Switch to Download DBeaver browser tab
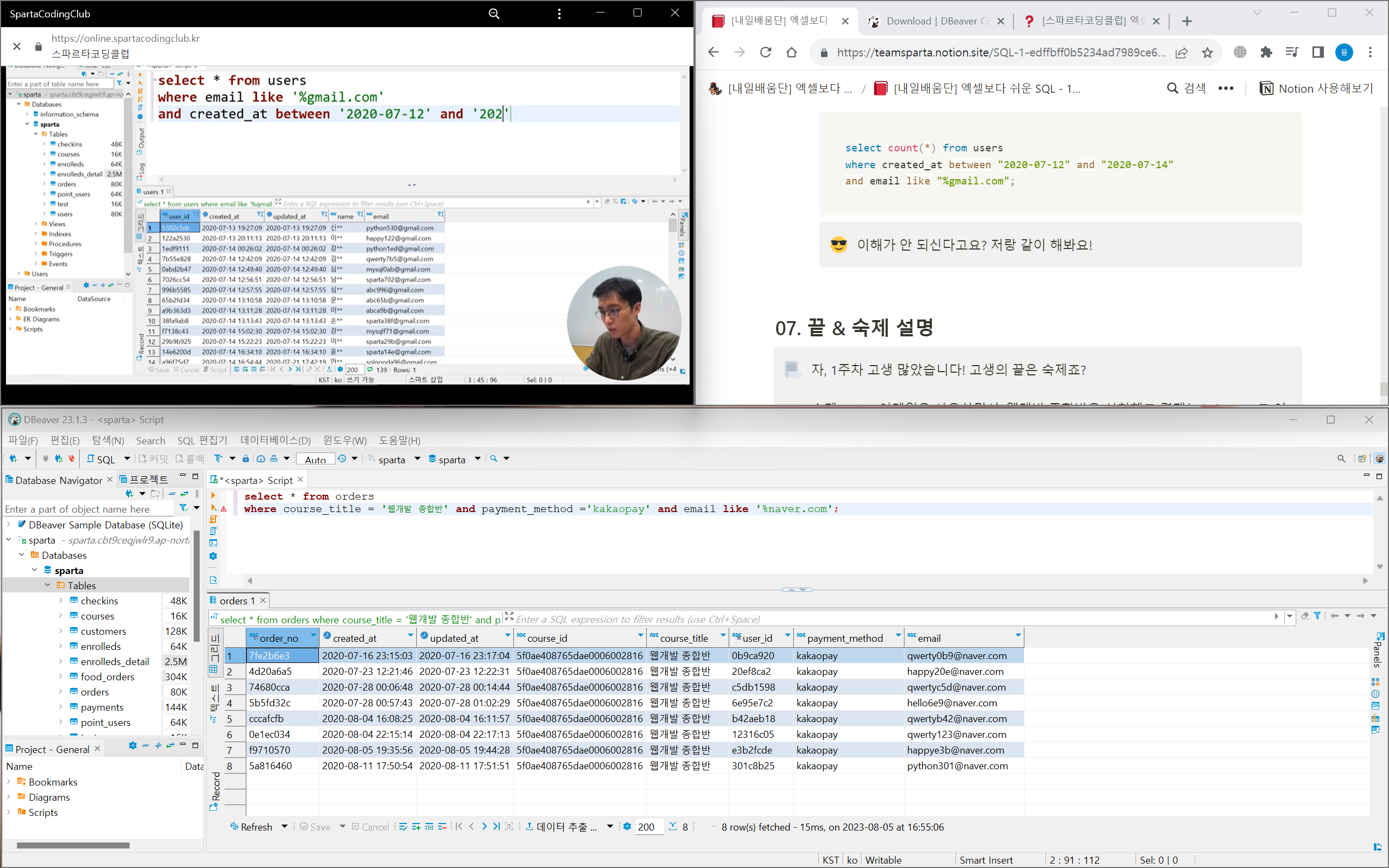Image resolution: width=1389 pixels, height=868 pixels. pos(936,21)
